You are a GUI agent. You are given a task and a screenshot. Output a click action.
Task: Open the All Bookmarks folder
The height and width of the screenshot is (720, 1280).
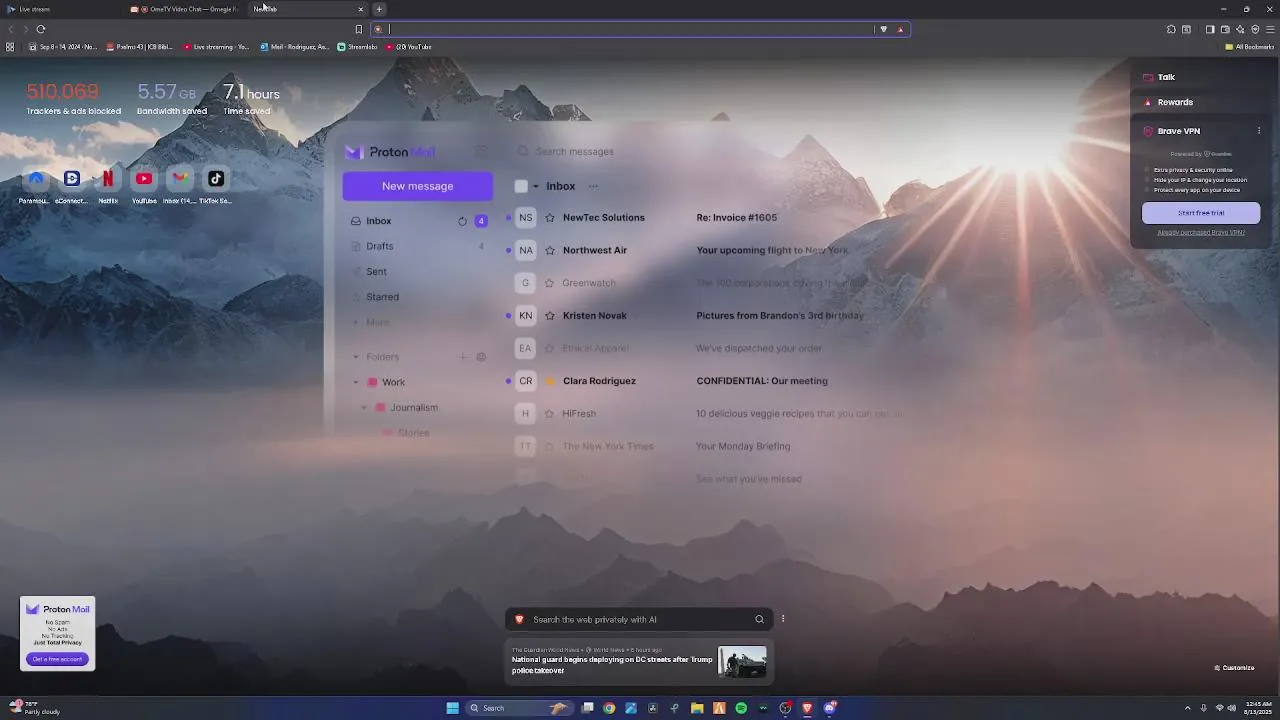(1250, 47)
